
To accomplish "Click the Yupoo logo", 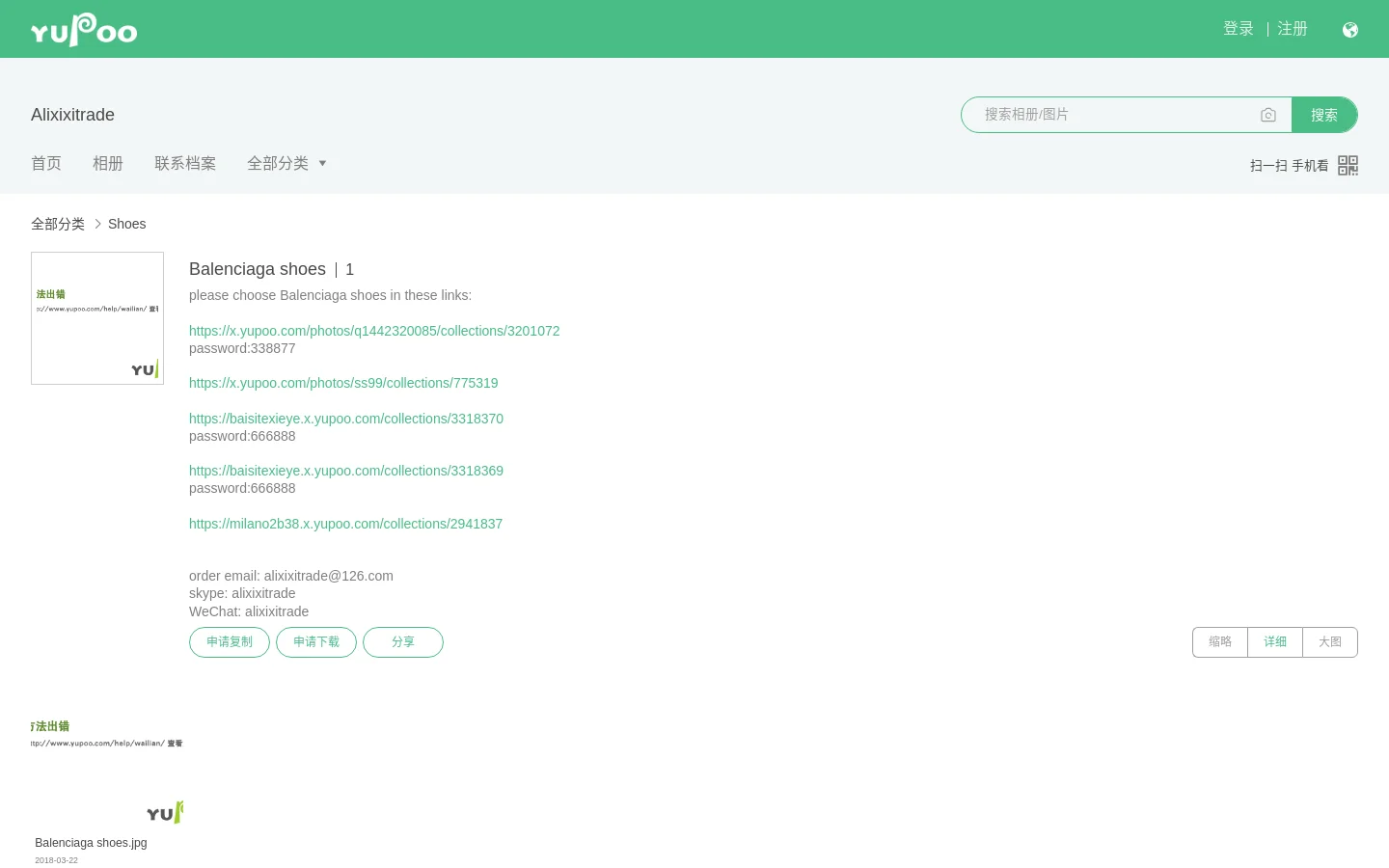I will (84, 30).
